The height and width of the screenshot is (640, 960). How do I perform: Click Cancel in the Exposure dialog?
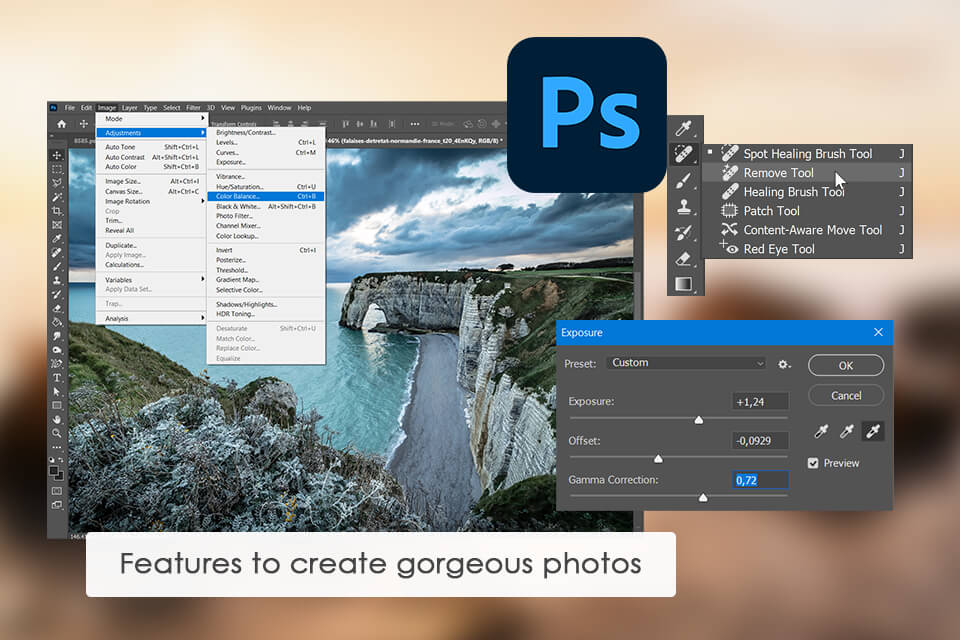846,396
